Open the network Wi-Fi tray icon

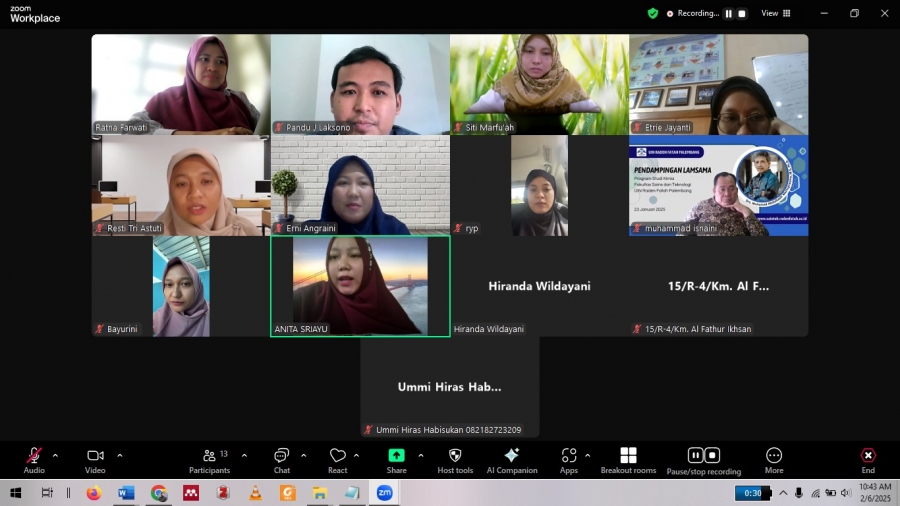coord(815,493)
